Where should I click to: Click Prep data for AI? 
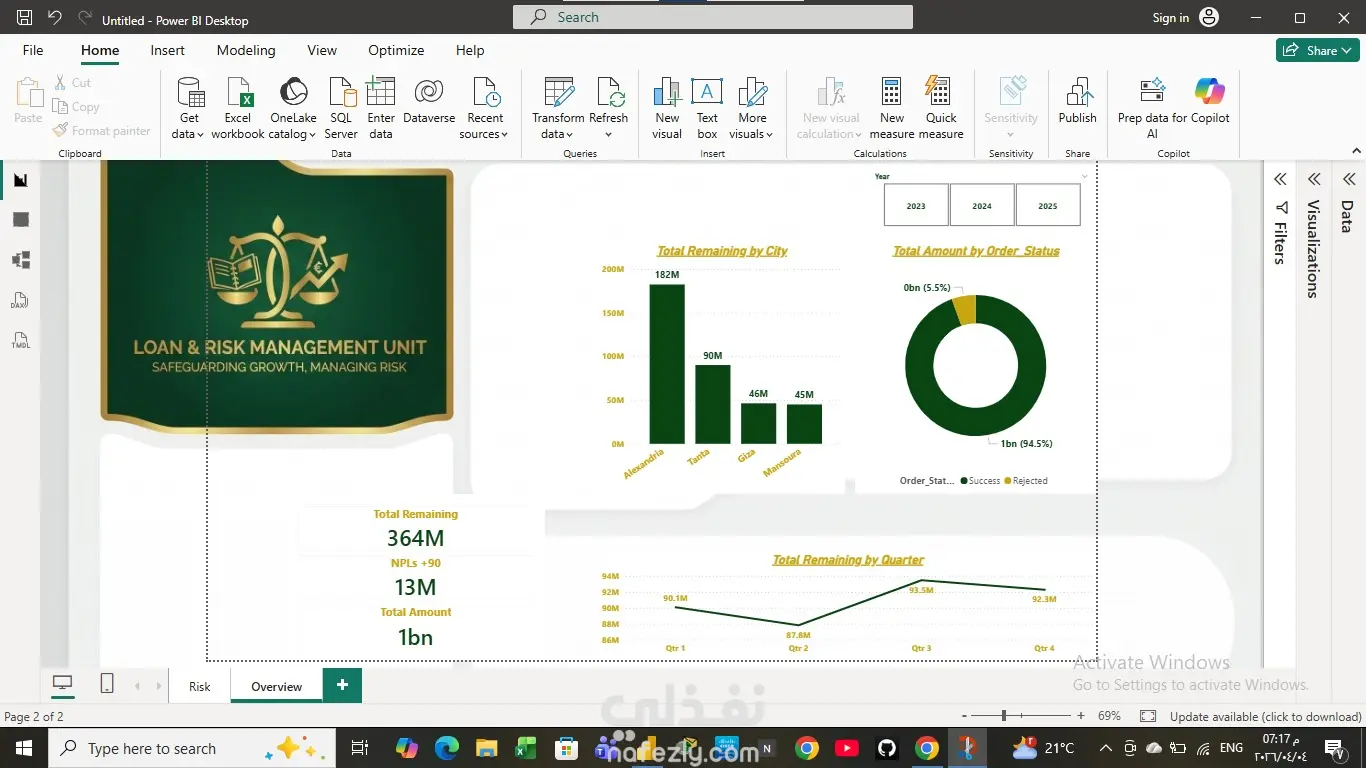click(x=1152, y=108)
